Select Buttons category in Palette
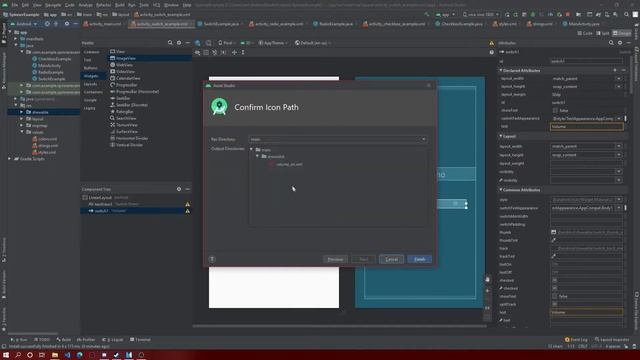Screen dimensions: 640x360 pyautogui.click(x=91, y=68)
